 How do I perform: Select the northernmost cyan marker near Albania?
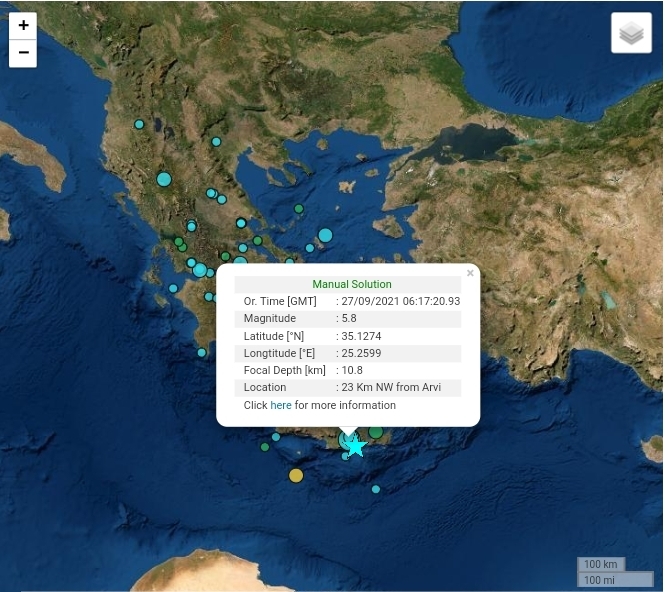click(139, 125)
